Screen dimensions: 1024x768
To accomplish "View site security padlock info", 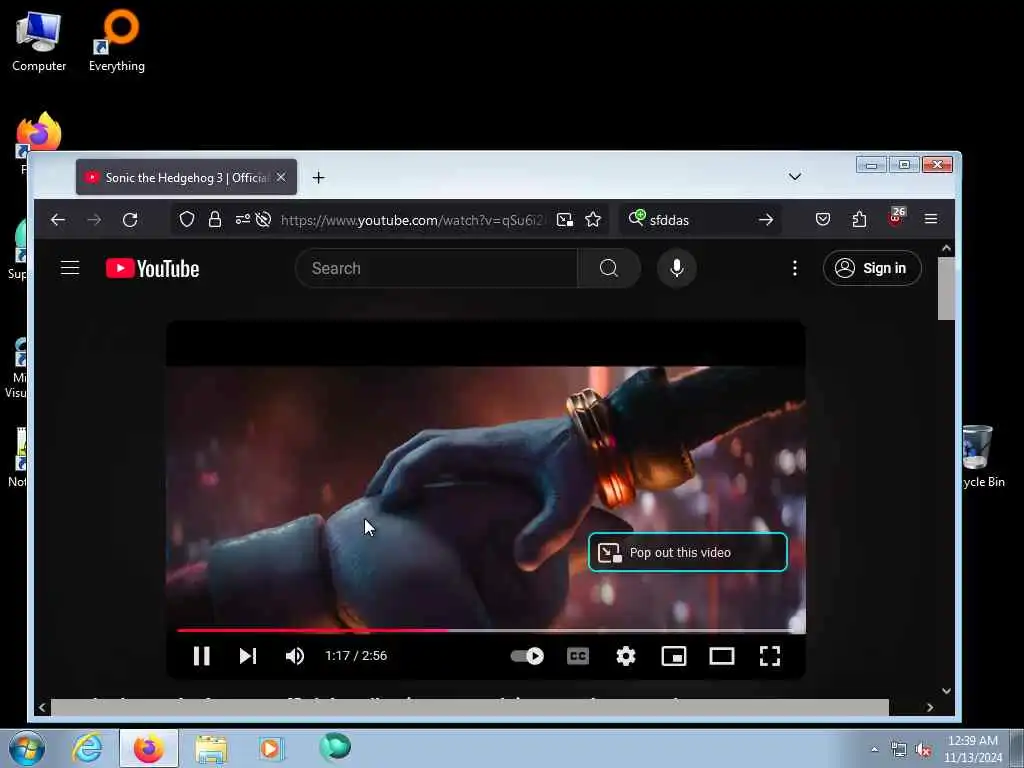I will coord(214,219).
